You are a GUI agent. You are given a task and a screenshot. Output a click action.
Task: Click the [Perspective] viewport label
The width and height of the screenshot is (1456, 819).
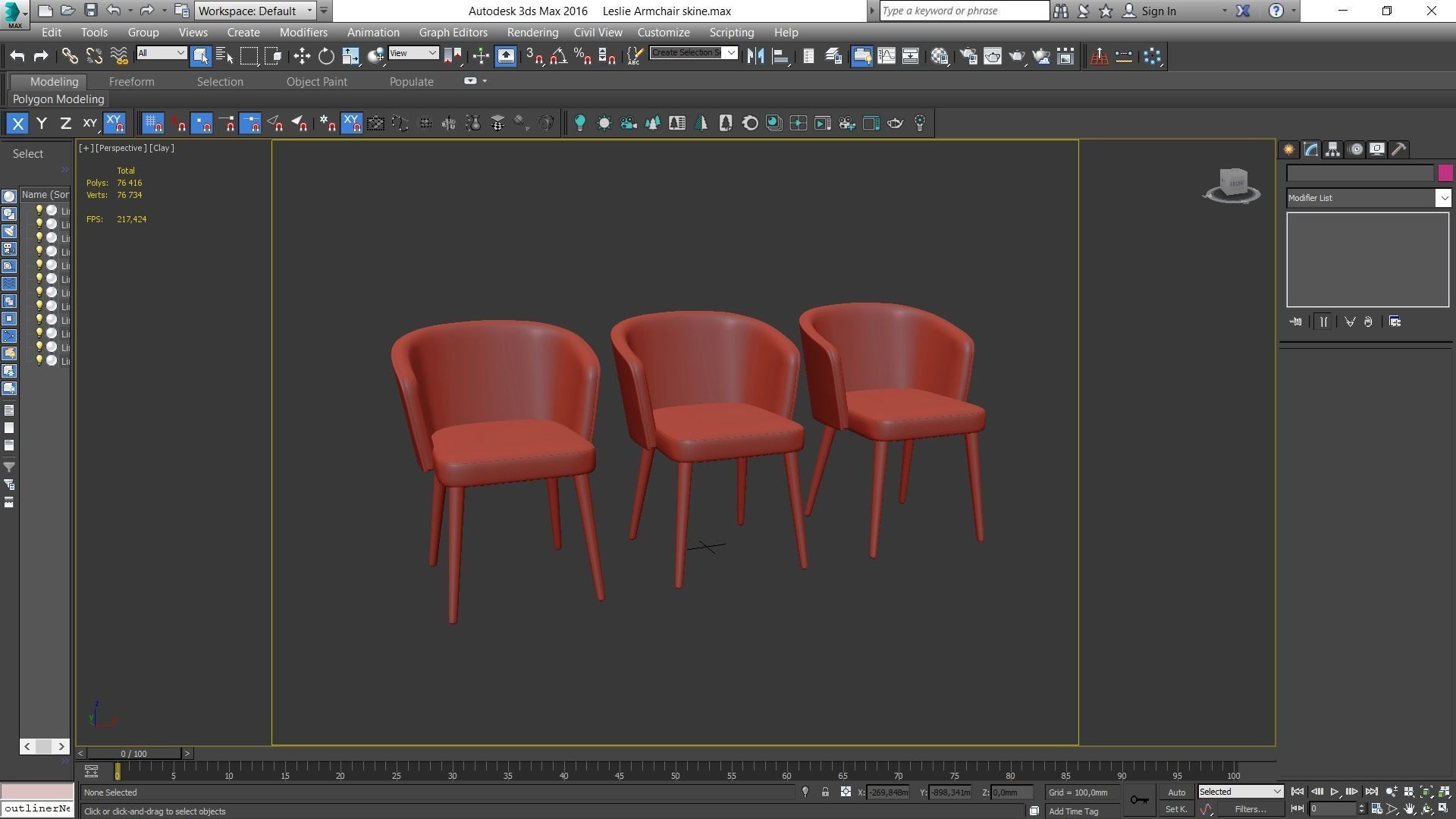click(121, 148)
